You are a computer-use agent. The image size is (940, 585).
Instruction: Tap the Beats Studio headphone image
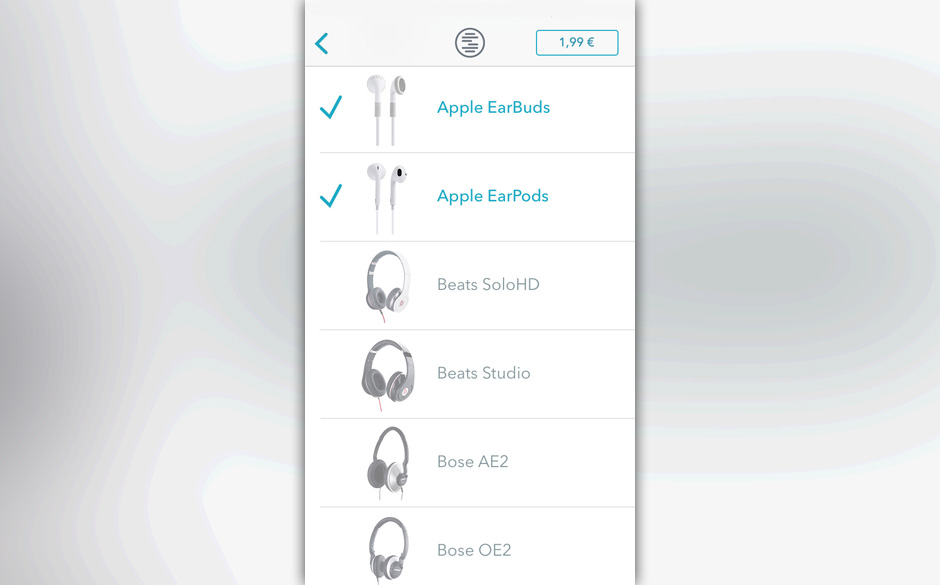tap(388, 375)
